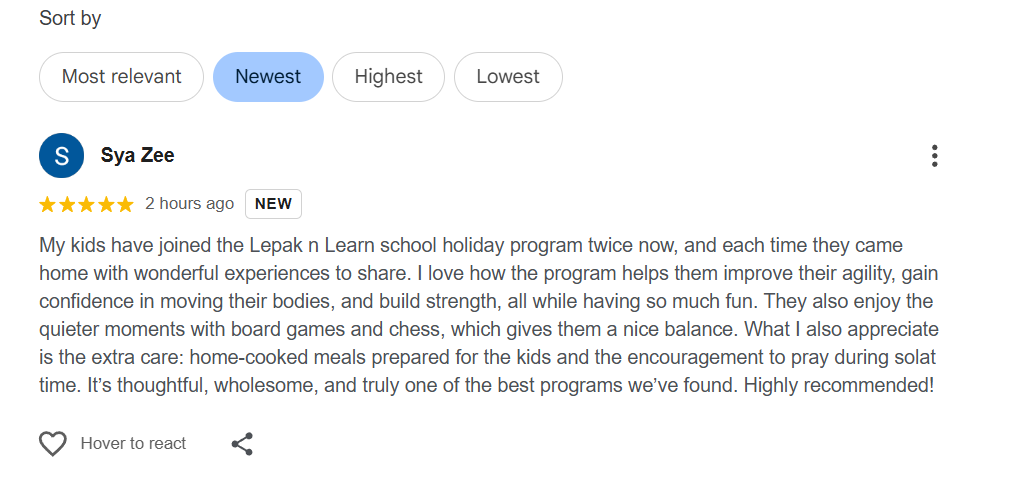Image resolution: width=1018 pixels, height=483 pixels.
Task: Click the NEW badge on the review
Action: [x=273, y=204]
